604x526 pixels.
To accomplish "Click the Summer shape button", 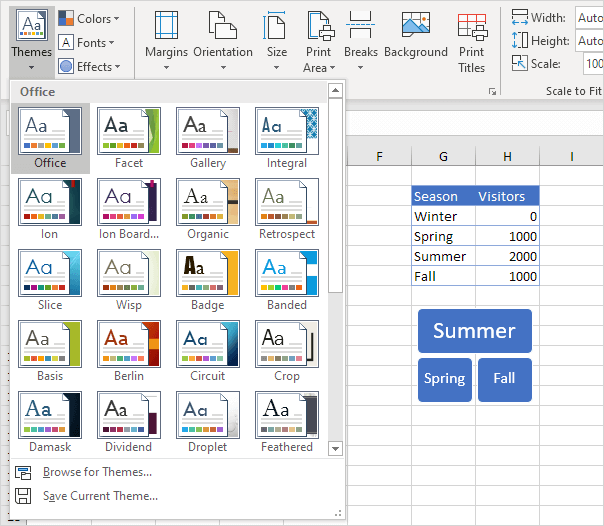I will click(474, 331).
